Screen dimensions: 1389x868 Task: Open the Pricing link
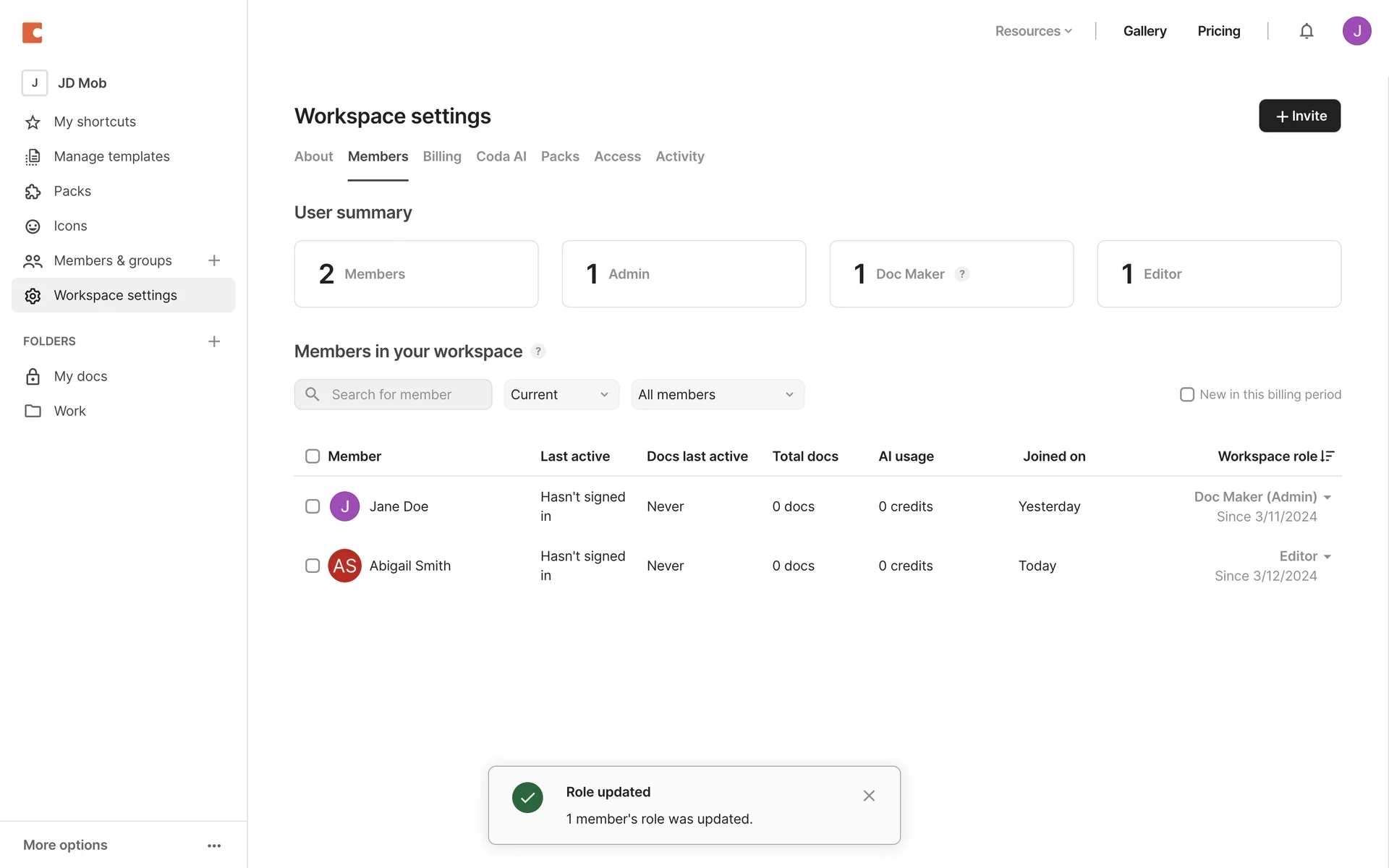click(1218, 31)
